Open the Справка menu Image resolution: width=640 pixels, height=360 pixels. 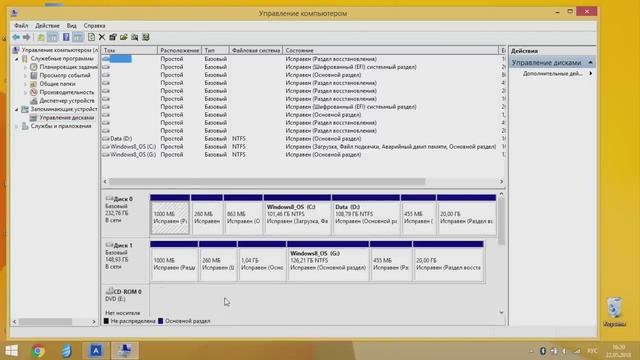94,25
